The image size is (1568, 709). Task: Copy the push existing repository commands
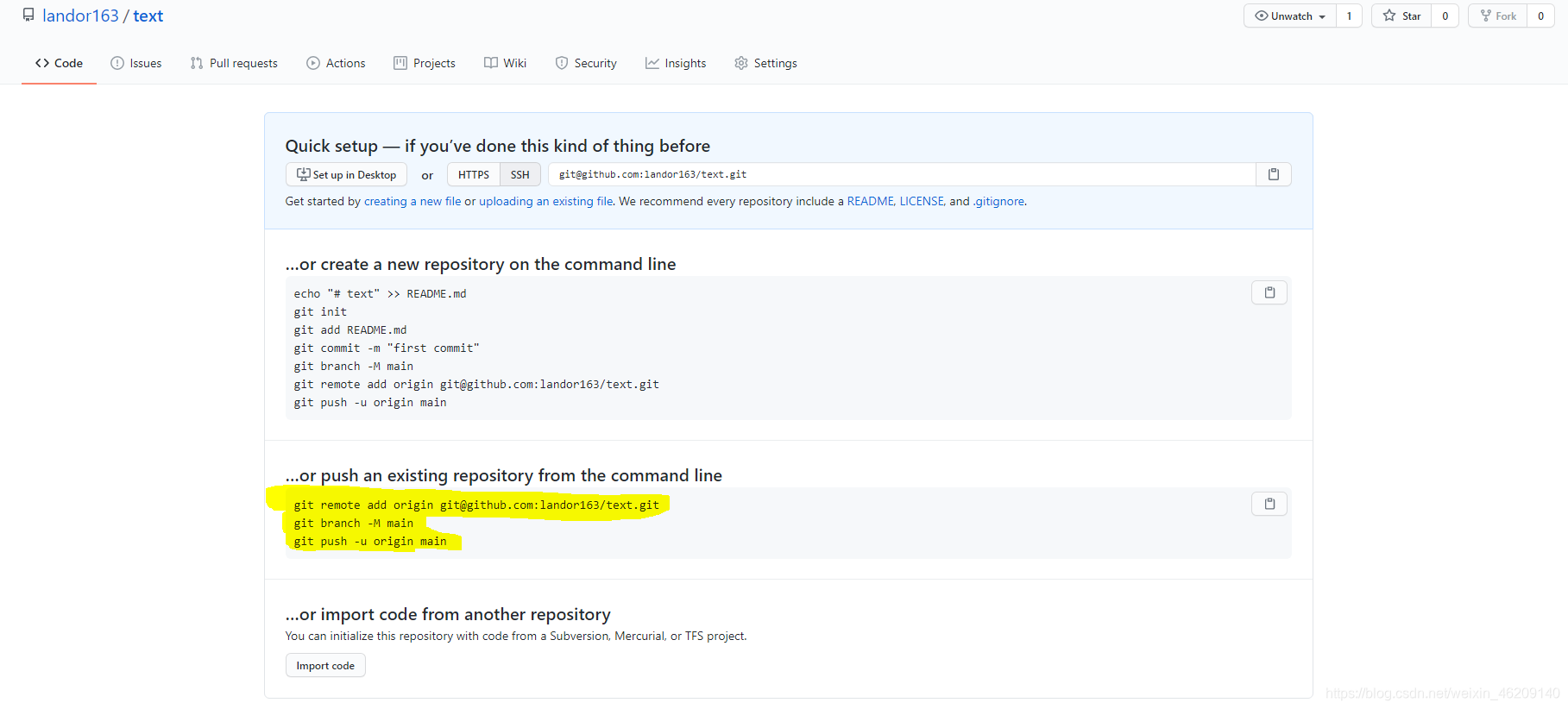1269,504
